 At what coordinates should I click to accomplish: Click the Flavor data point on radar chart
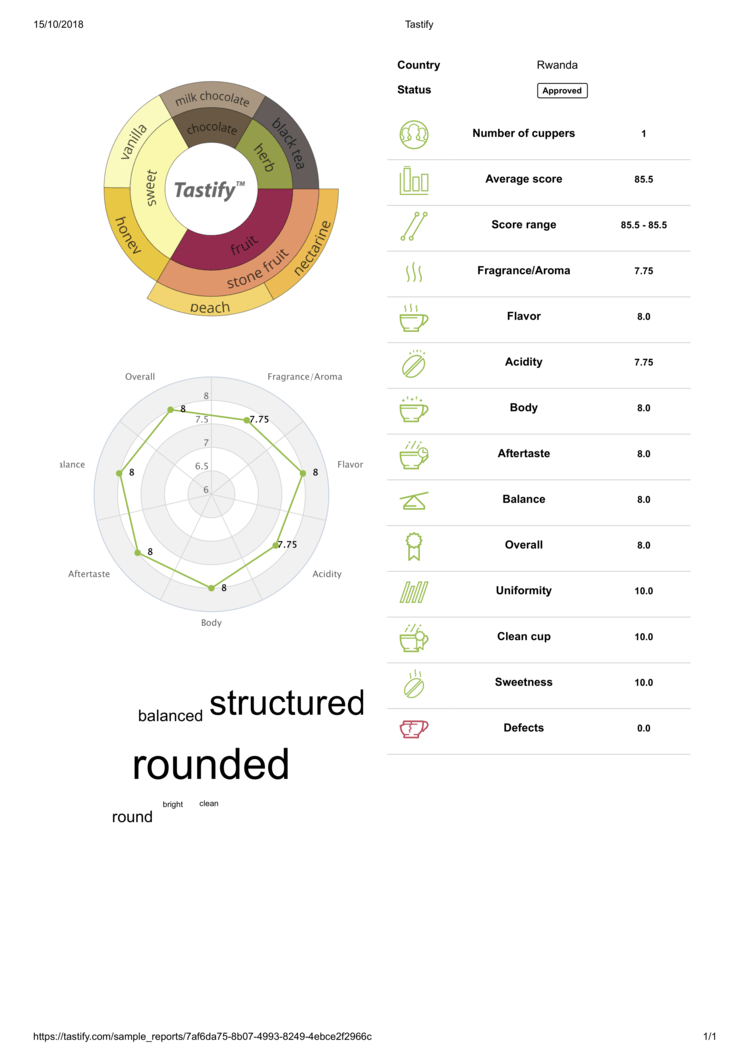[303, 472]
